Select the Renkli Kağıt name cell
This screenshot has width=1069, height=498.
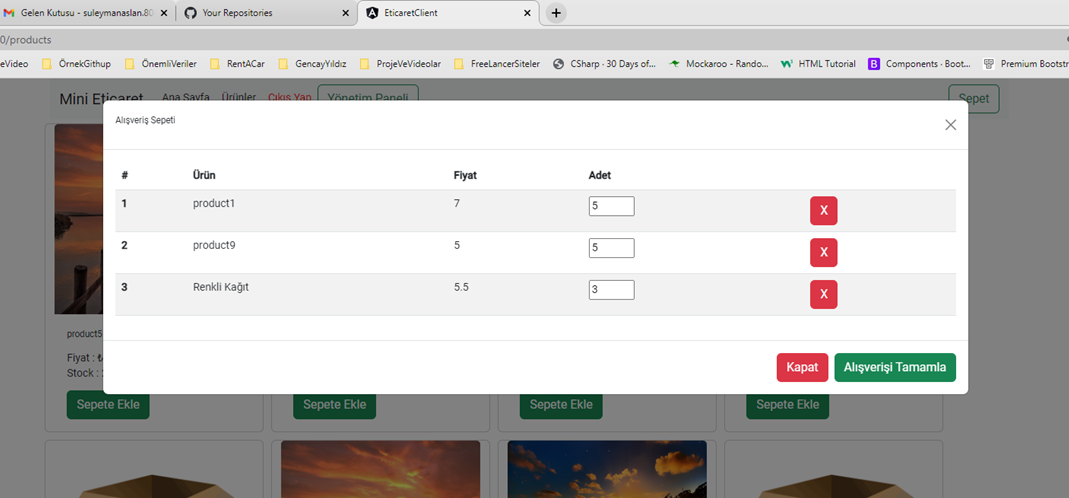click(x=221, y=287)
